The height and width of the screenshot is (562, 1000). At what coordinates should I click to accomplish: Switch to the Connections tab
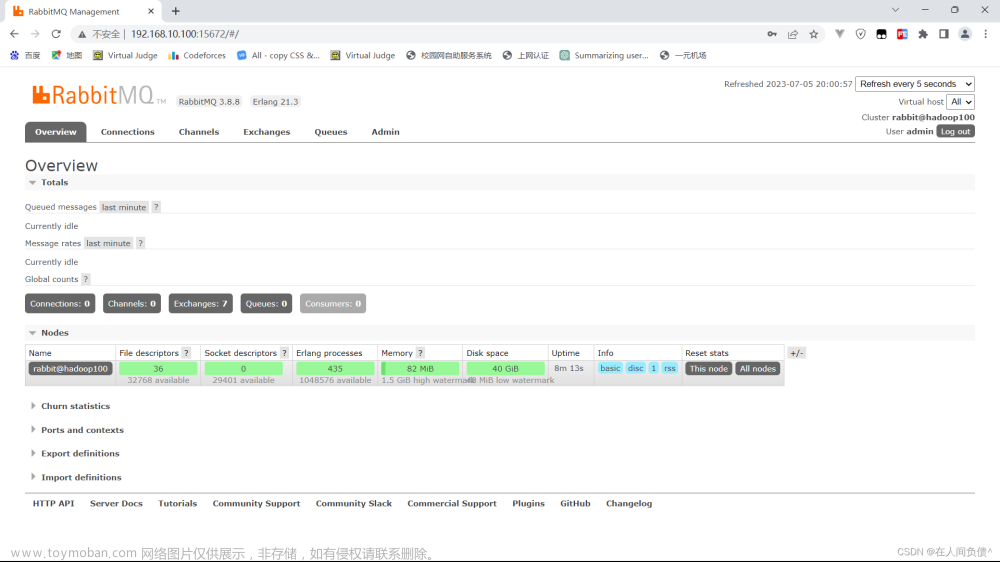[x=128, y=132]
